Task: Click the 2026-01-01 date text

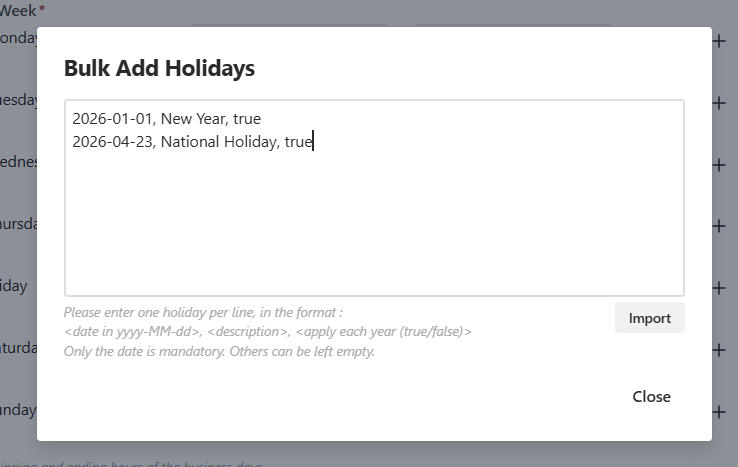Action: pyautogui.click(x=112, y=119)
